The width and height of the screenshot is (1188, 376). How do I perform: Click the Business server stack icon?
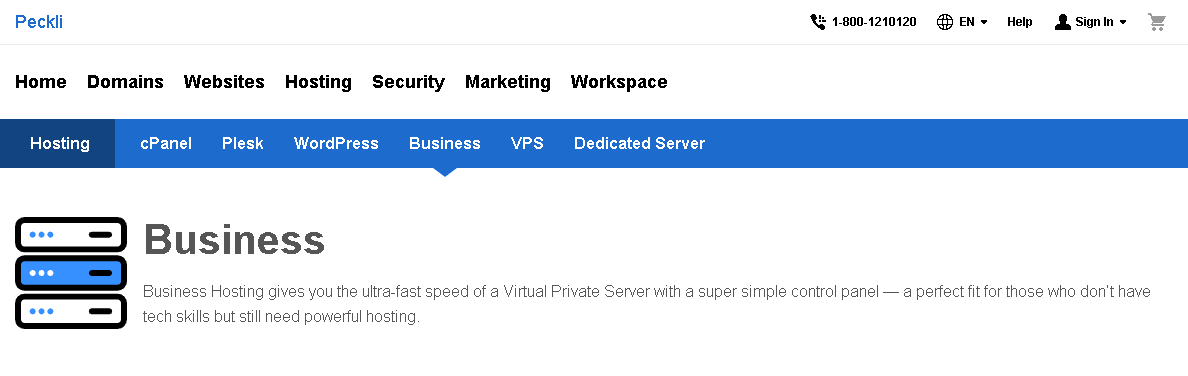[70, 273]
